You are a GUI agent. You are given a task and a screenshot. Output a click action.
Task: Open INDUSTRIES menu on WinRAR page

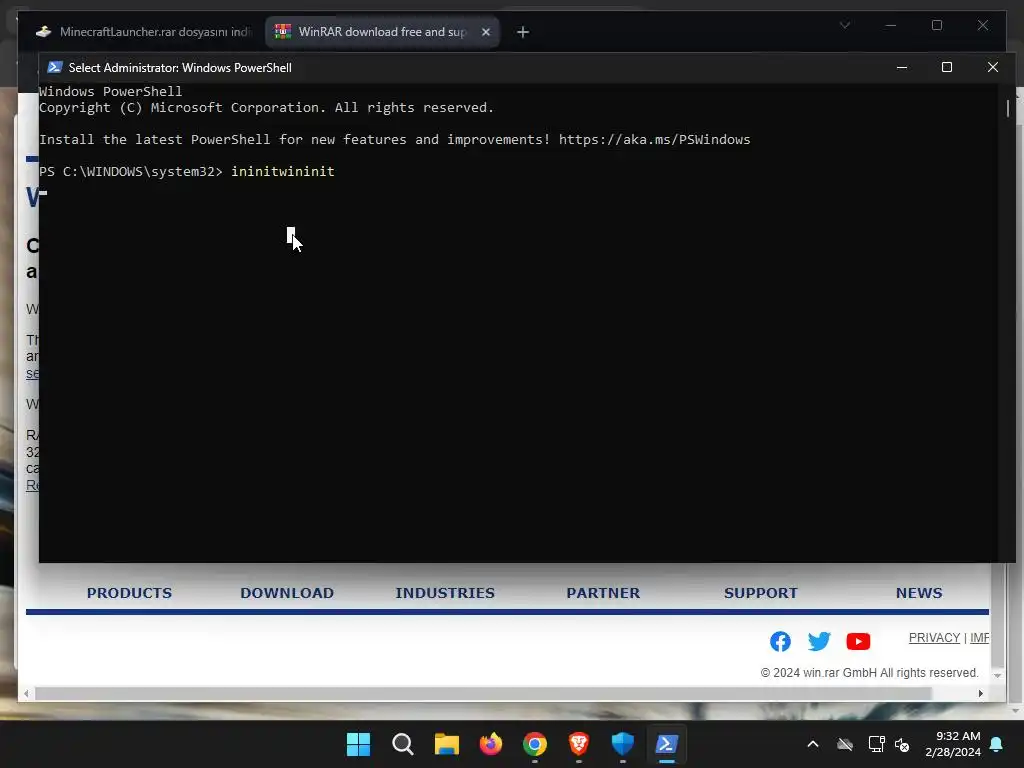point(445,593)
